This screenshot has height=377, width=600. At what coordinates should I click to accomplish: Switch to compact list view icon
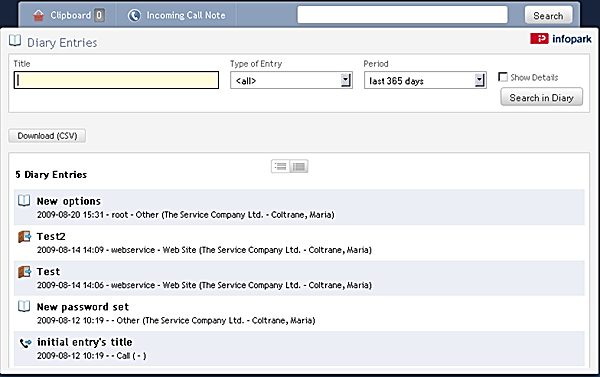[280, 166]
